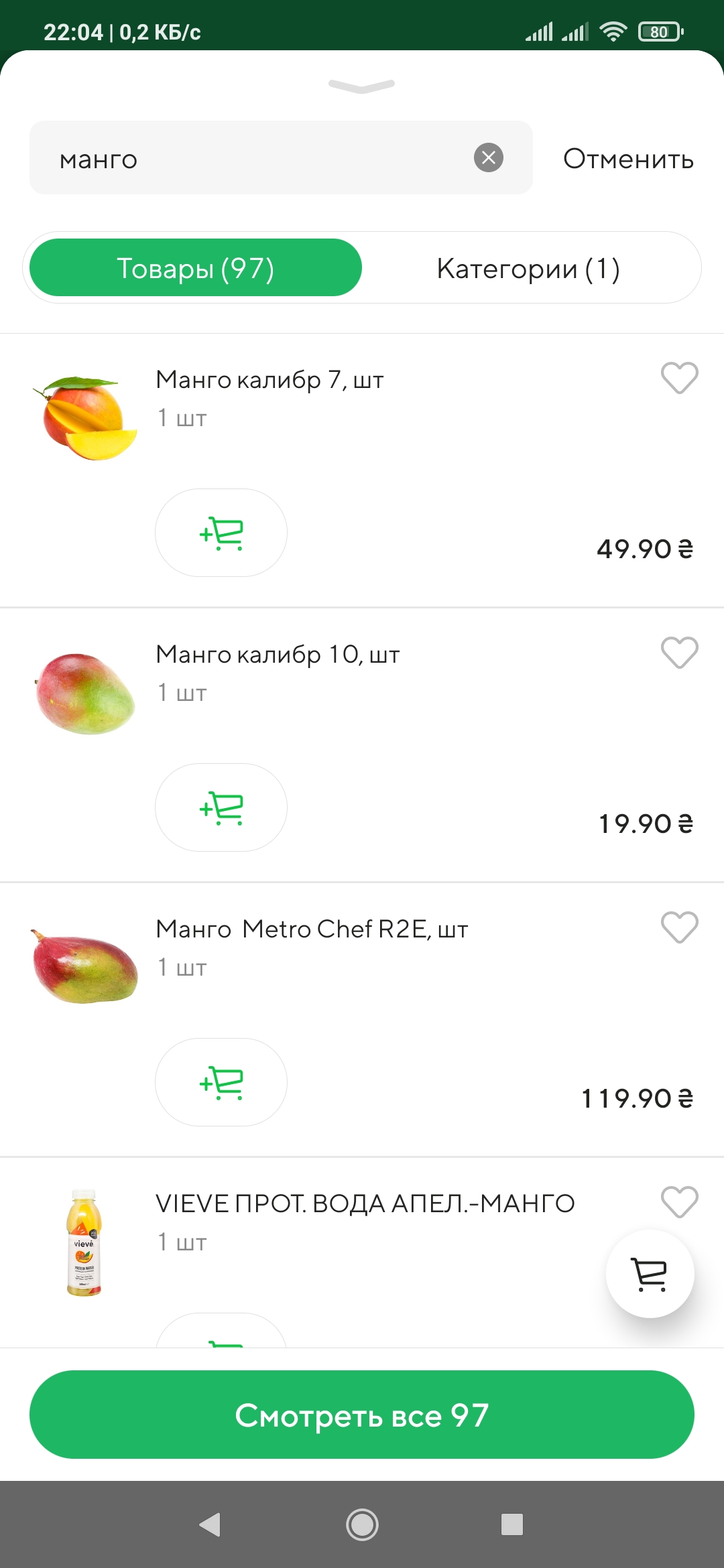
Task: Toggle favorite on VIEVE protein water
Action: point(679,1202)
